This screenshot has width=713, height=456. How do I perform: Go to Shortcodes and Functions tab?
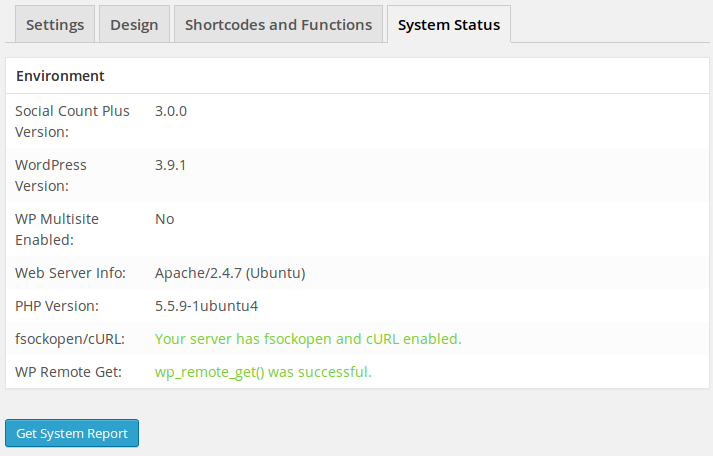(x=278, y=25)
